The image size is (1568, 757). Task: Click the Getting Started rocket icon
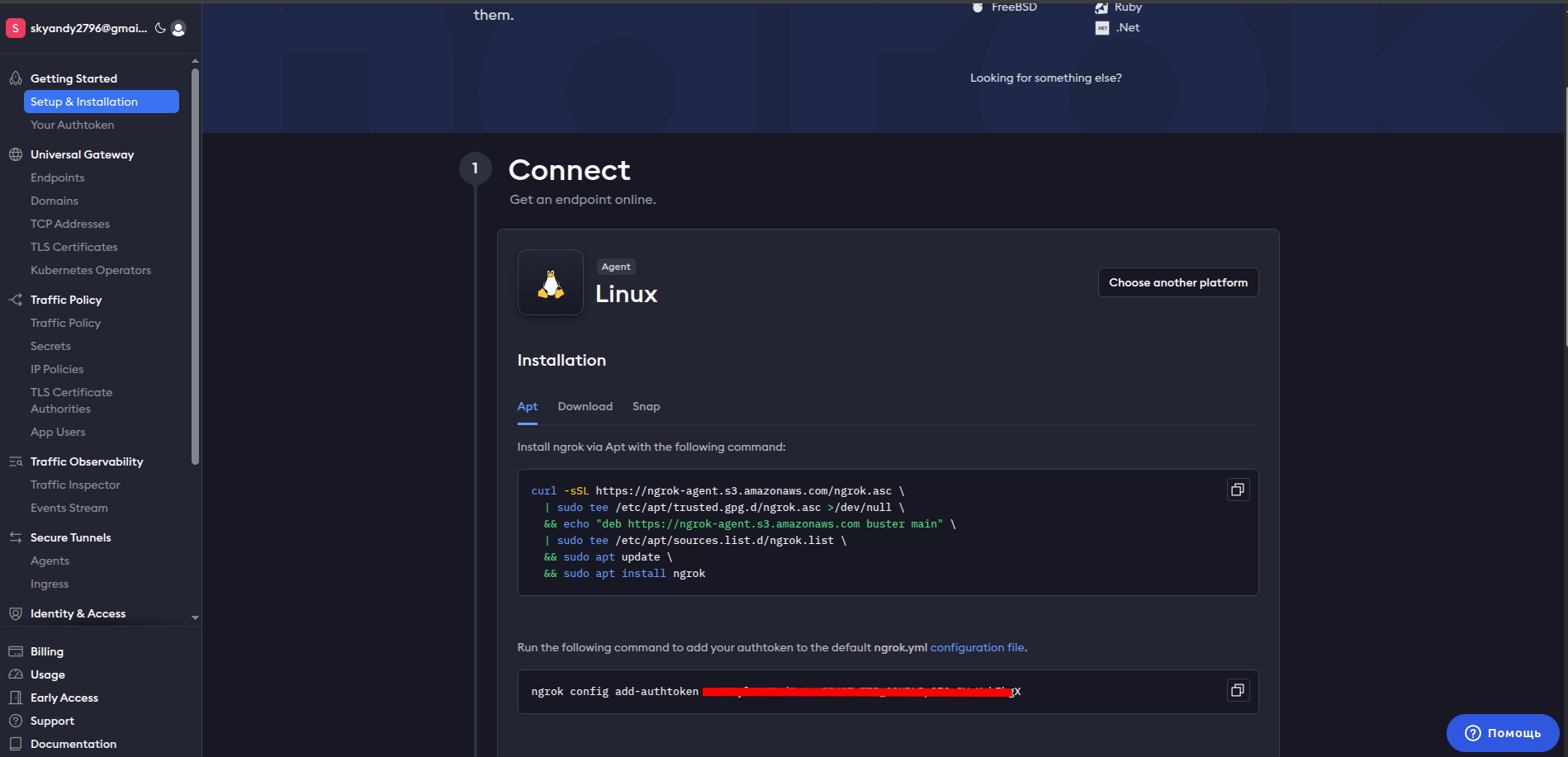point(16,78)
